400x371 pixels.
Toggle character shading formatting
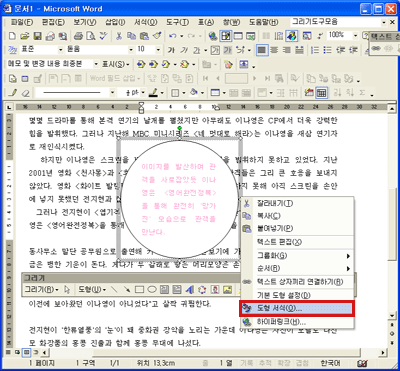(x=228, y=50)
